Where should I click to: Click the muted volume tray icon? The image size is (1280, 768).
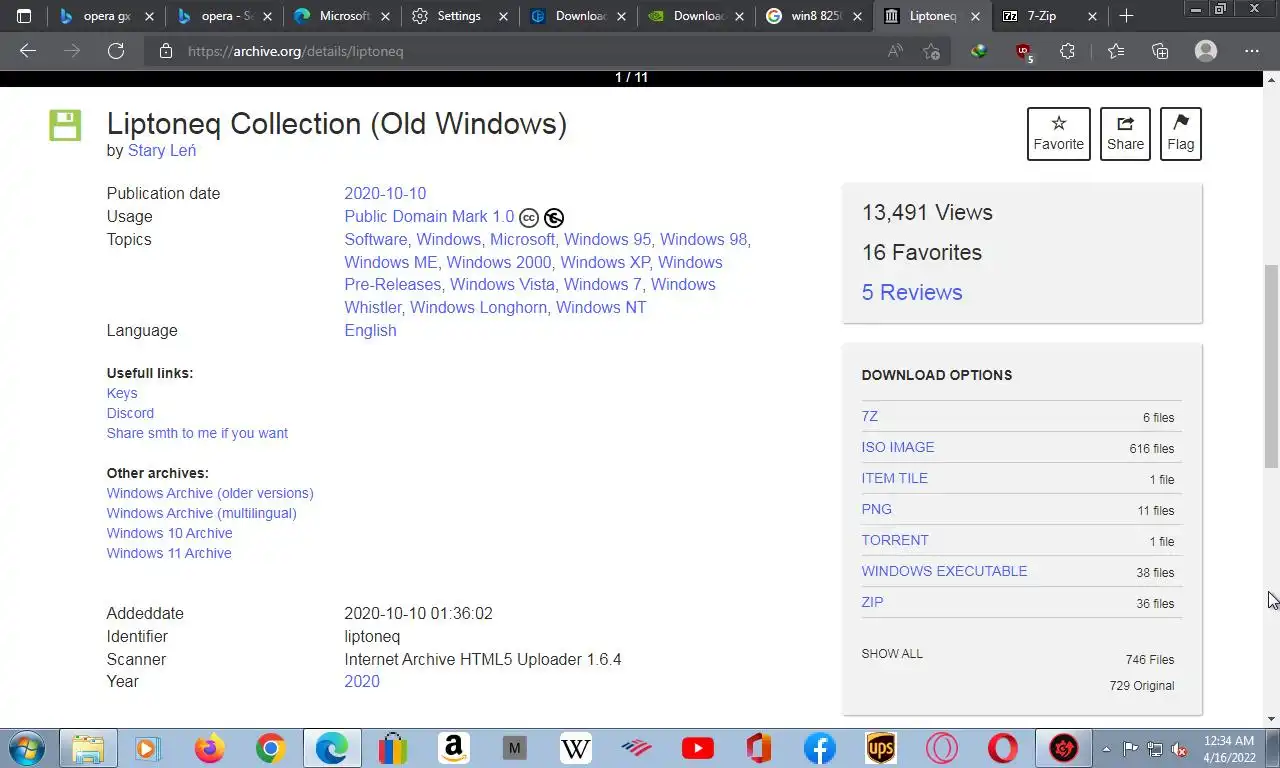coord(1179,748)
